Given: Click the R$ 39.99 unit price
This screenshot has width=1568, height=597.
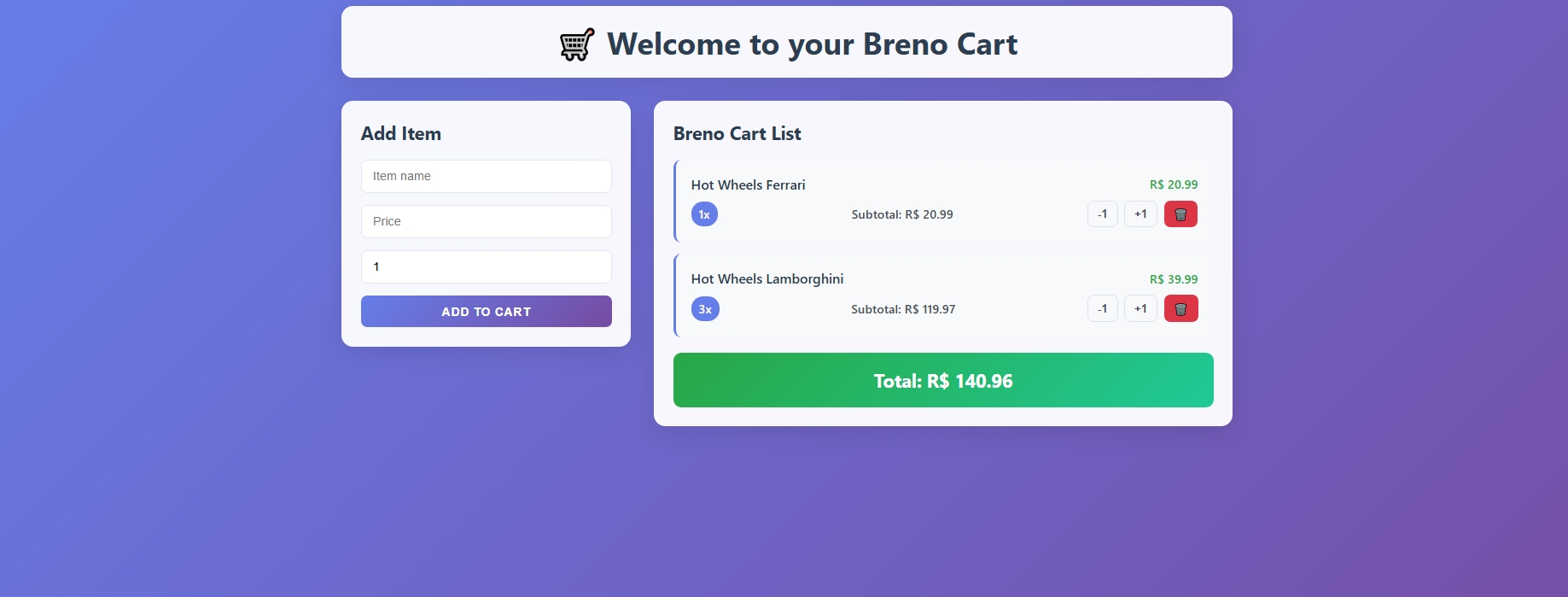Looking at the screenshot, I should pyautogui.click(x=1173, y=279).
